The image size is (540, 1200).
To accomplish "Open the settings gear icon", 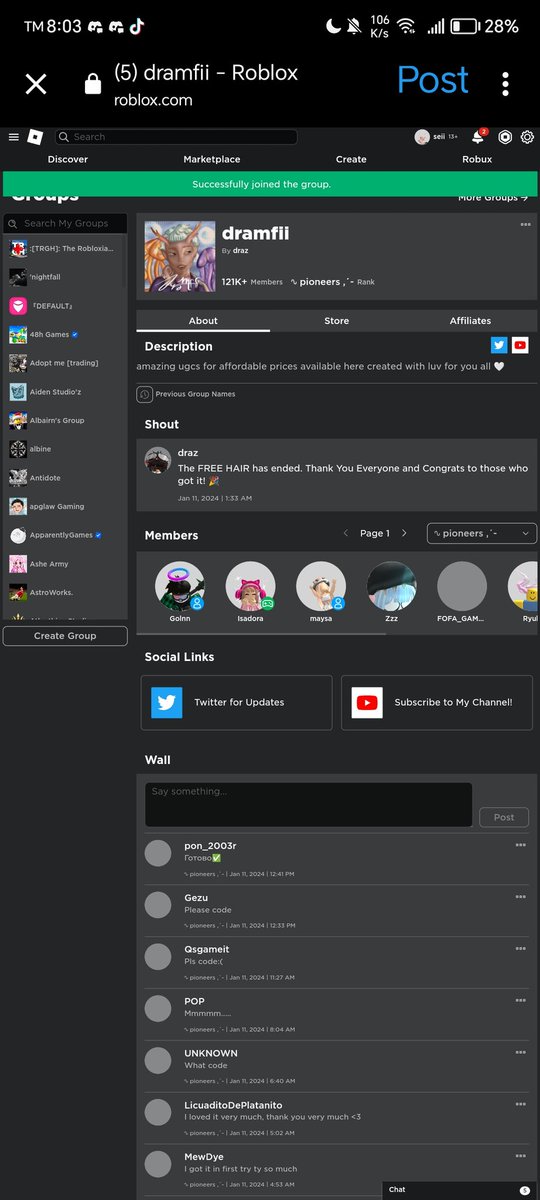I will click(527, 137).
